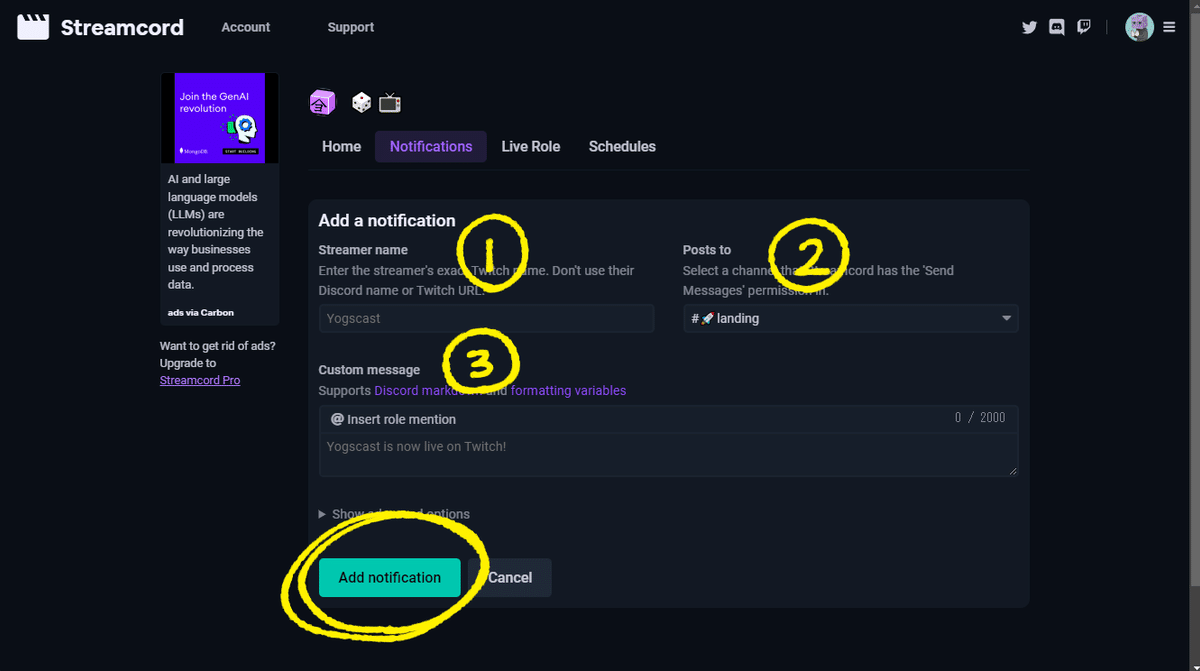Click the GenAI ad banner thumbnail
The image size is (1200, 671).
(x=219, y=117)
